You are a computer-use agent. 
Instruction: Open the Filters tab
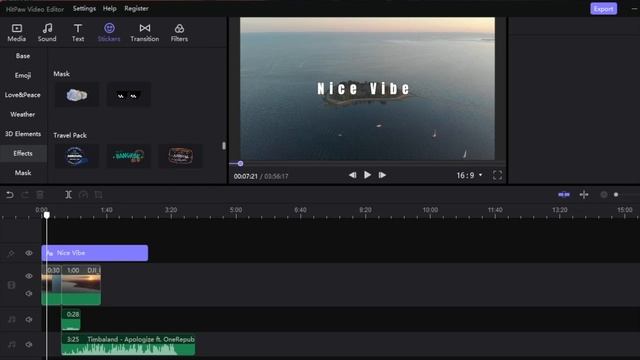click(x=179, y=33)
